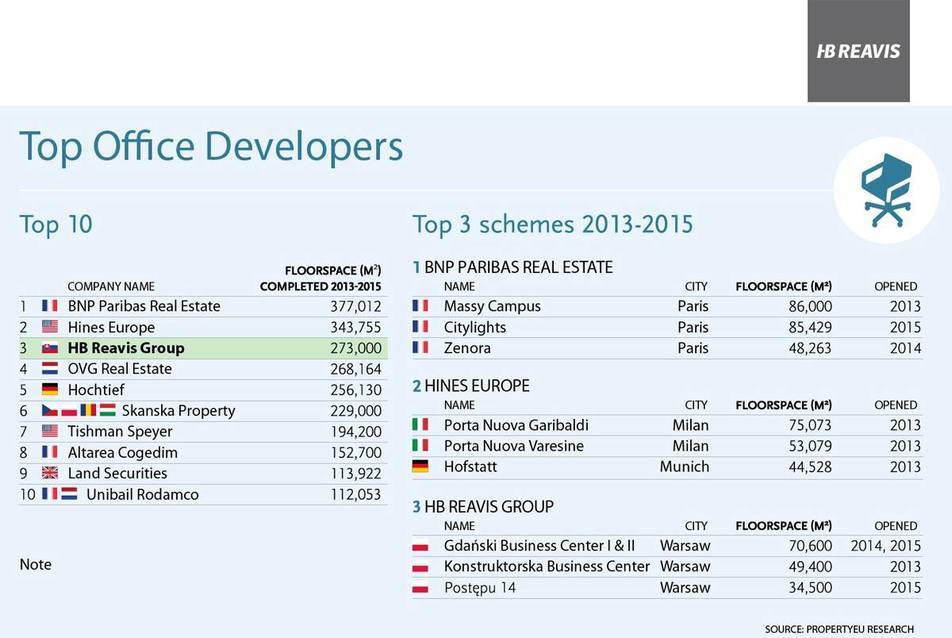Click the "Citylights" scheme name

pos(475,328)
